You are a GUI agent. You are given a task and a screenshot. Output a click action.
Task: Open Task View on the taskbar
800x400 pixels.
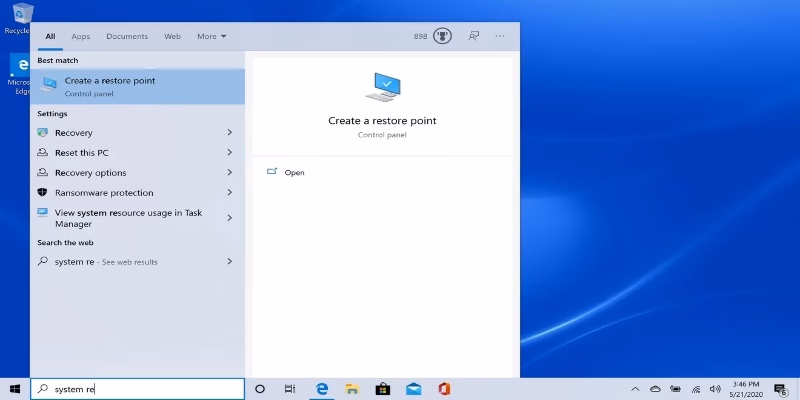pyautogui.click(x=290, y=389)
